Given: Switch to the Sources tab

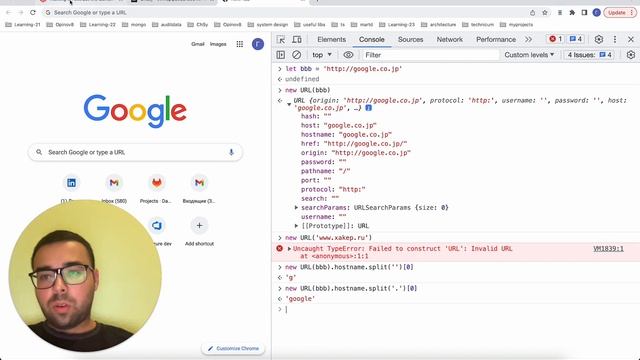Looking at the screenshot, I should (x=410, y=40).
